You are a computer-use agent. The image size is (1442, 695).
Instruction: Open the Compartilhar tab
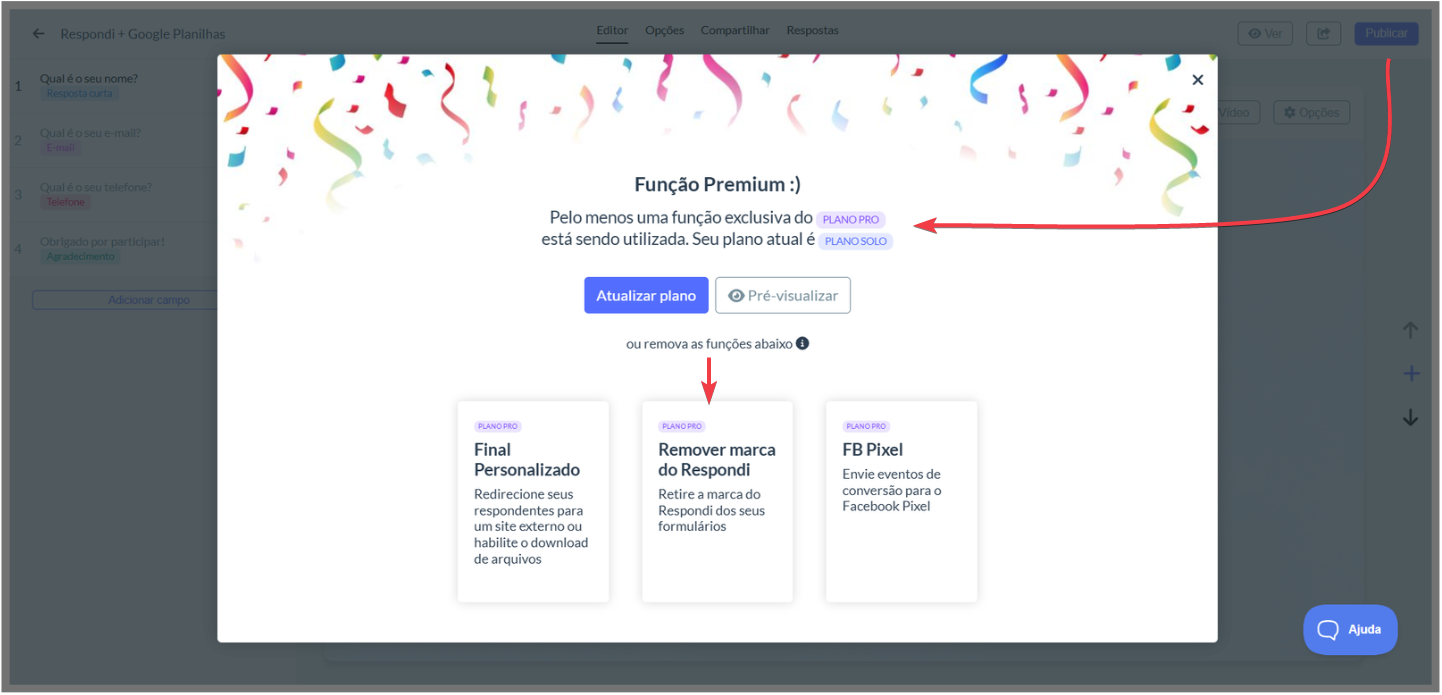point(735,31)
